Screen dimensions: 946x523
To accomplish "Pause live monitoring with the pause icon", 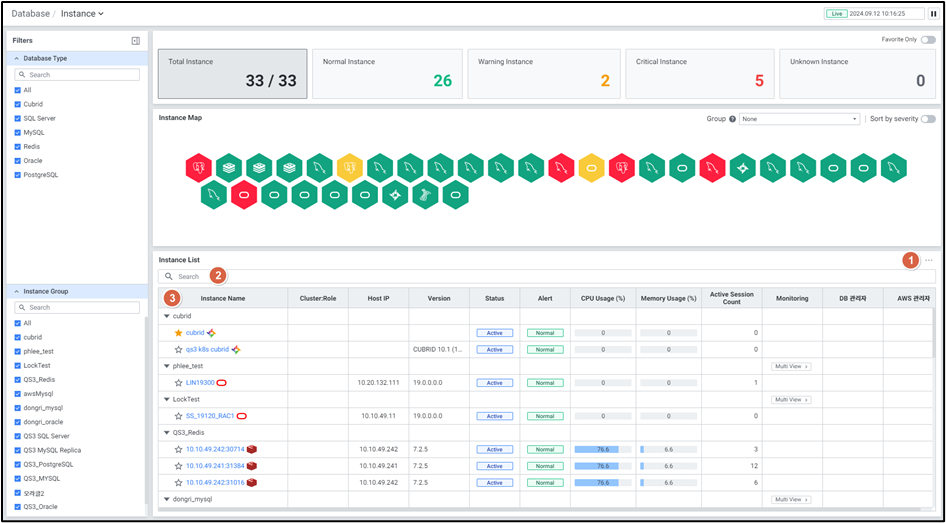I will [x=934, y=14].
